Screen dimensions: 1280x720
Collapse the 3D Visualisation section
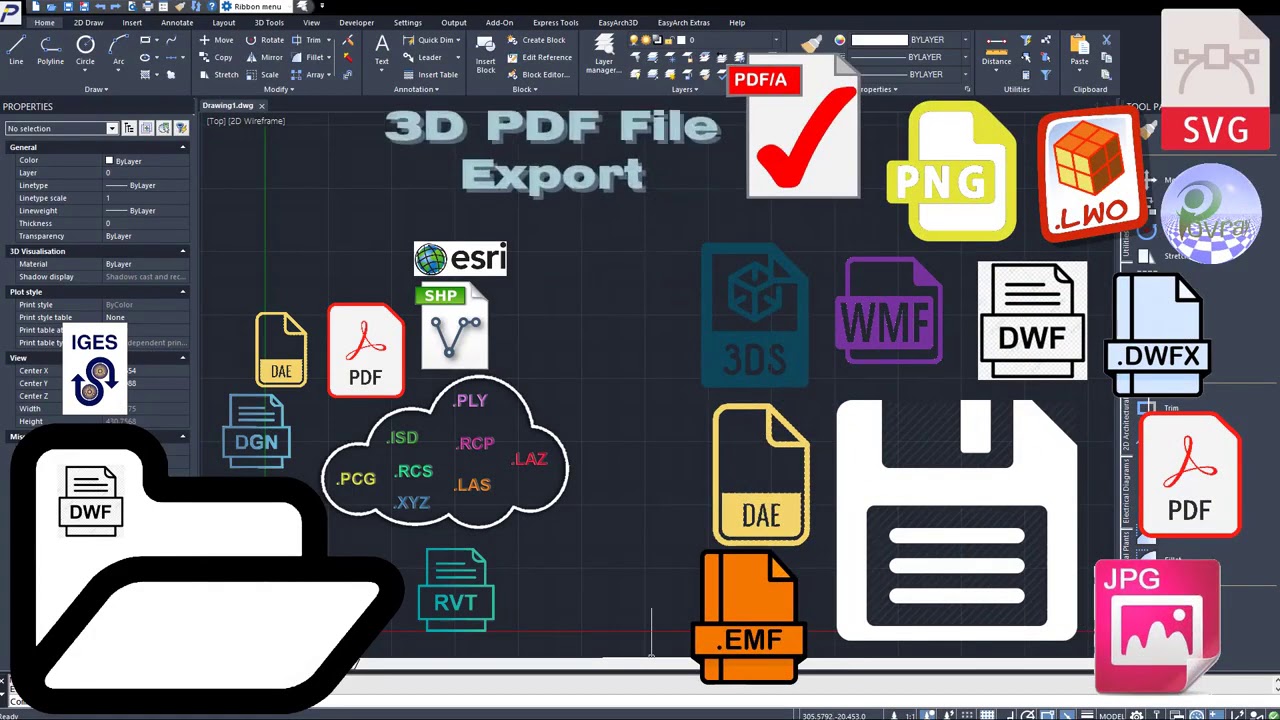[x=183, y=251]
